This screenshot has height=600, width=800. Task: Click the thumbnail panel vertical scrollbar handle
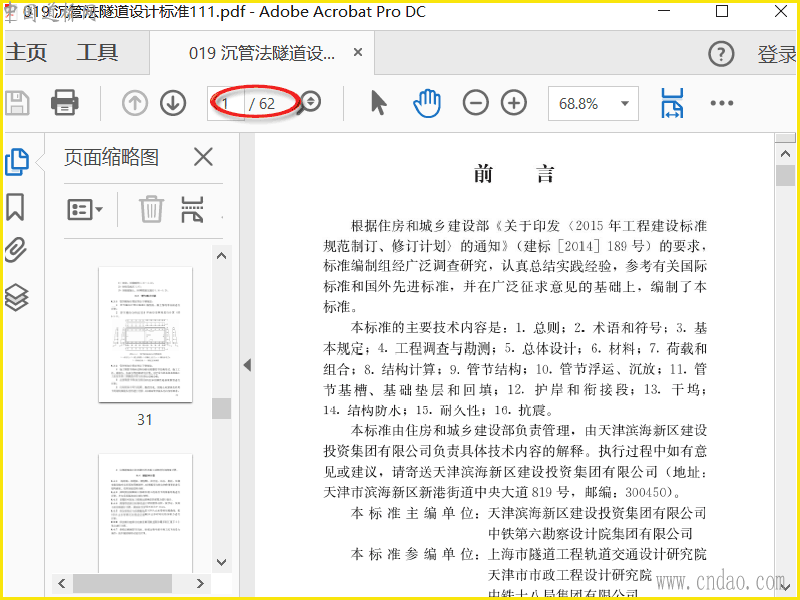pyautogui.click(x=221, y=408)
